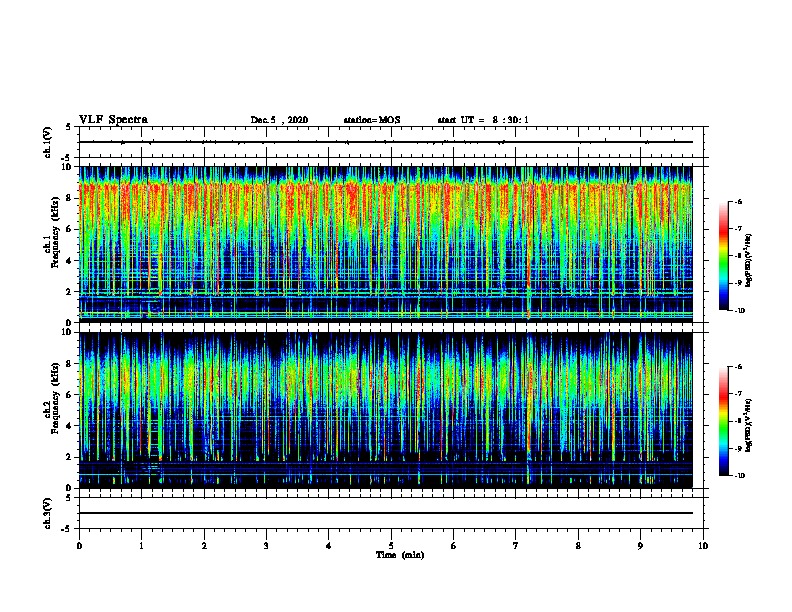The image size is (792, 612).
Task: Click the "4" kHz tick on ch.2 frequency axis
Action: tap(69, 426)
